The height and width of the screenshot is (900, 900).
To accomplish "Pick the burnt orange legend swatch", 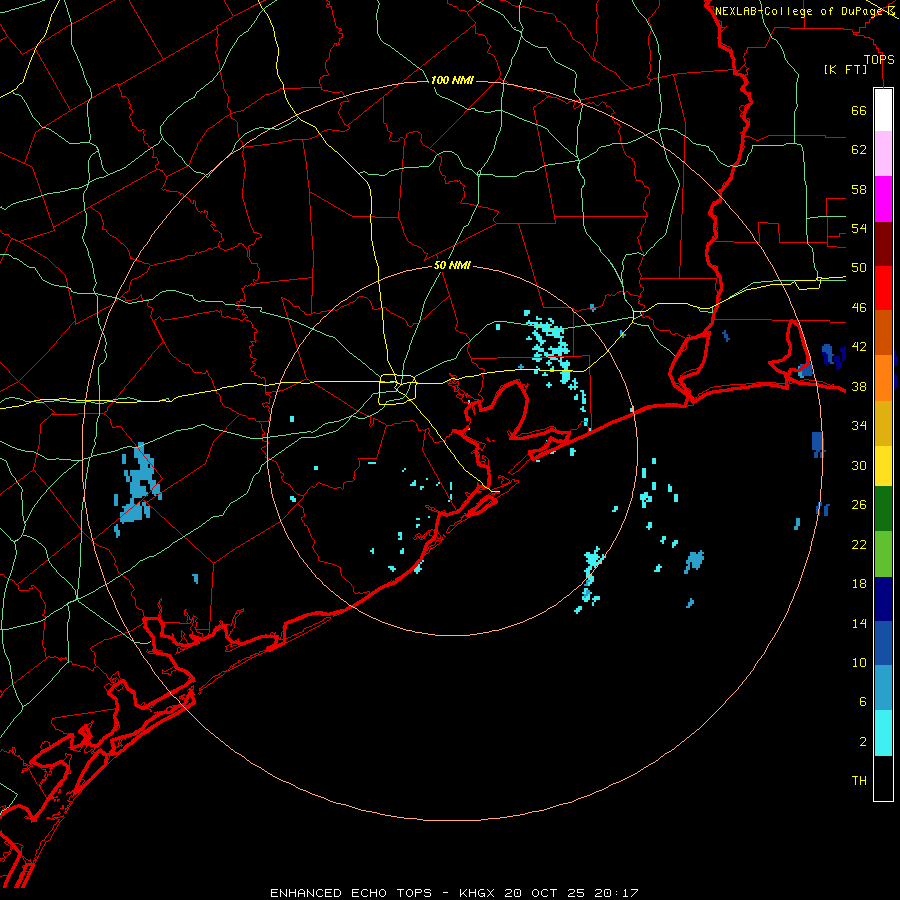I will tap(883, 332).
